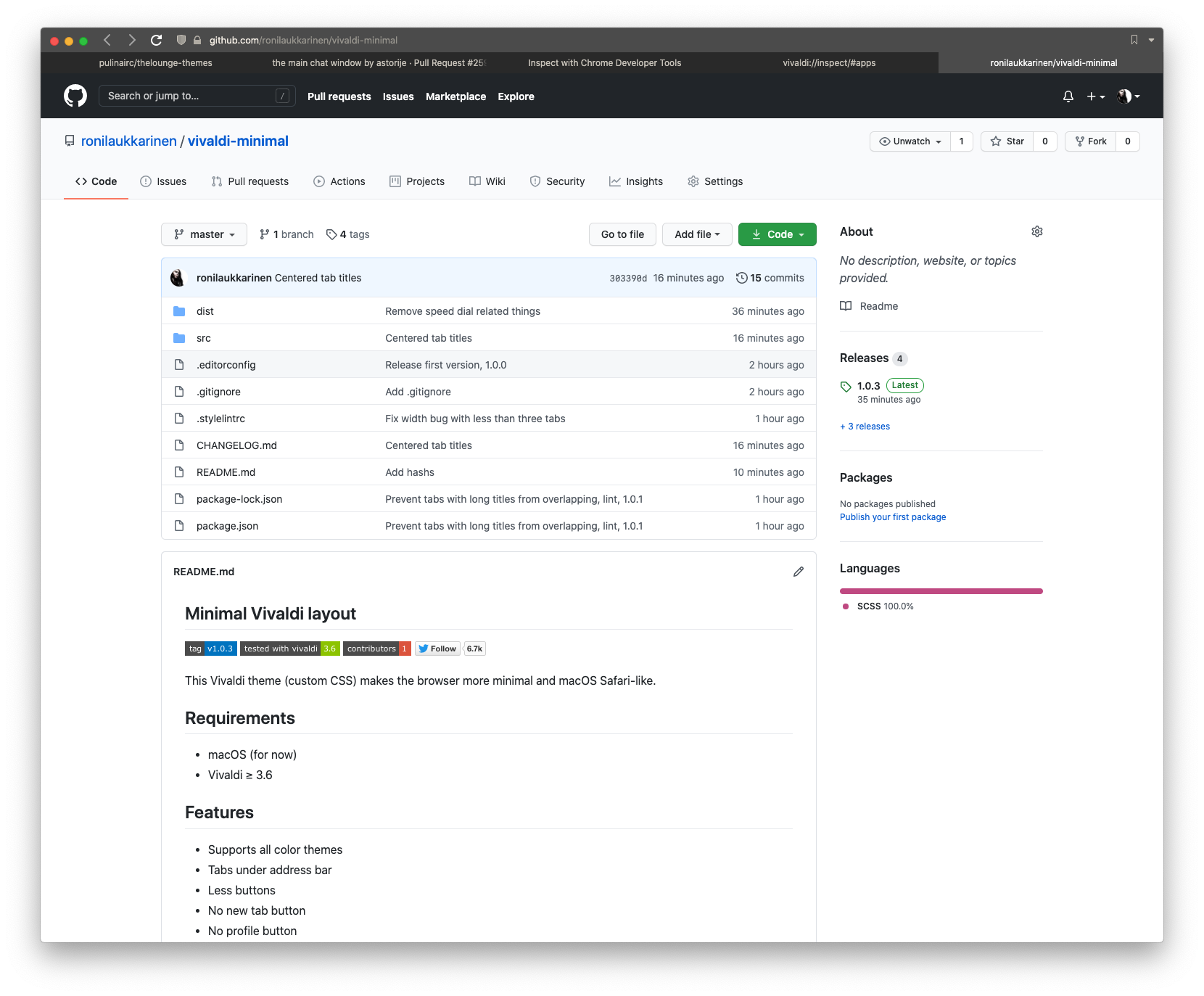Click the Twitter Follow badge
Image resolution: width=1204 pixels, height=996 pixels.
pos(437,649)
